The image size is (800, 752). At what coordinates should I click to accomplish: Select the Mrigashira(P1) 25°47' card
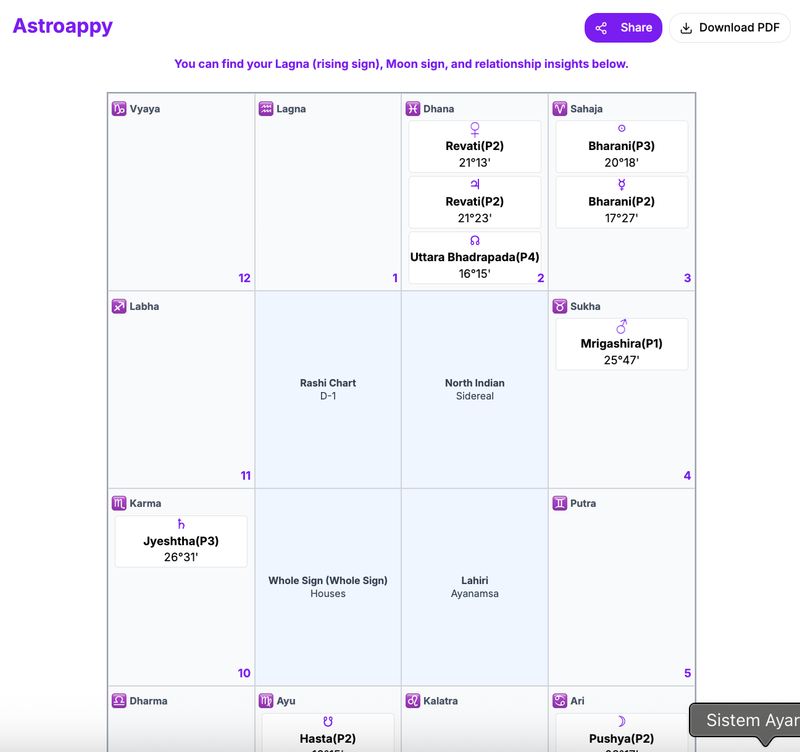click(x=621, y=344)
